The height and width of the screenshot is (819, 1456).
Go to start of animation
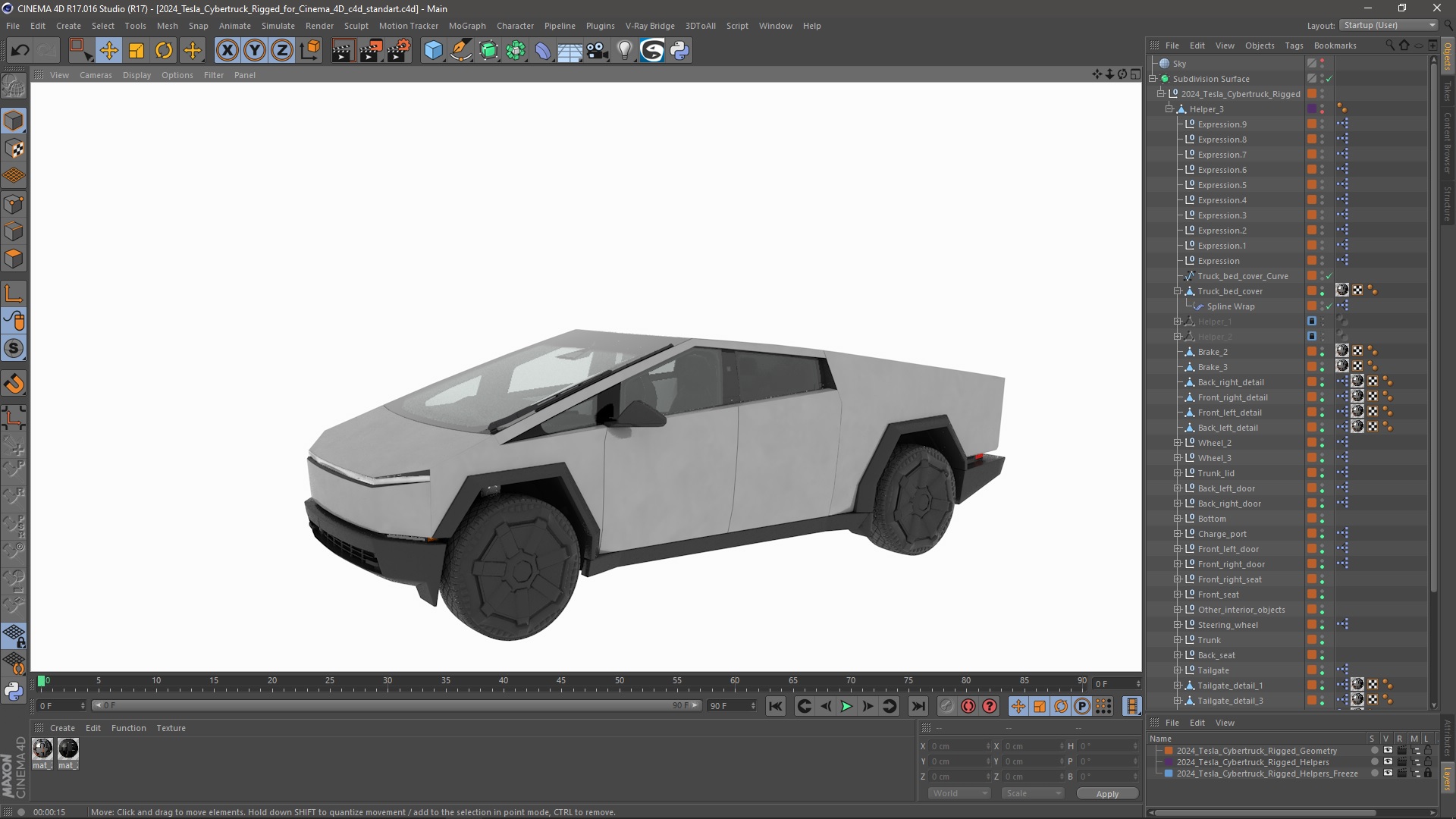tap(775, 706)
